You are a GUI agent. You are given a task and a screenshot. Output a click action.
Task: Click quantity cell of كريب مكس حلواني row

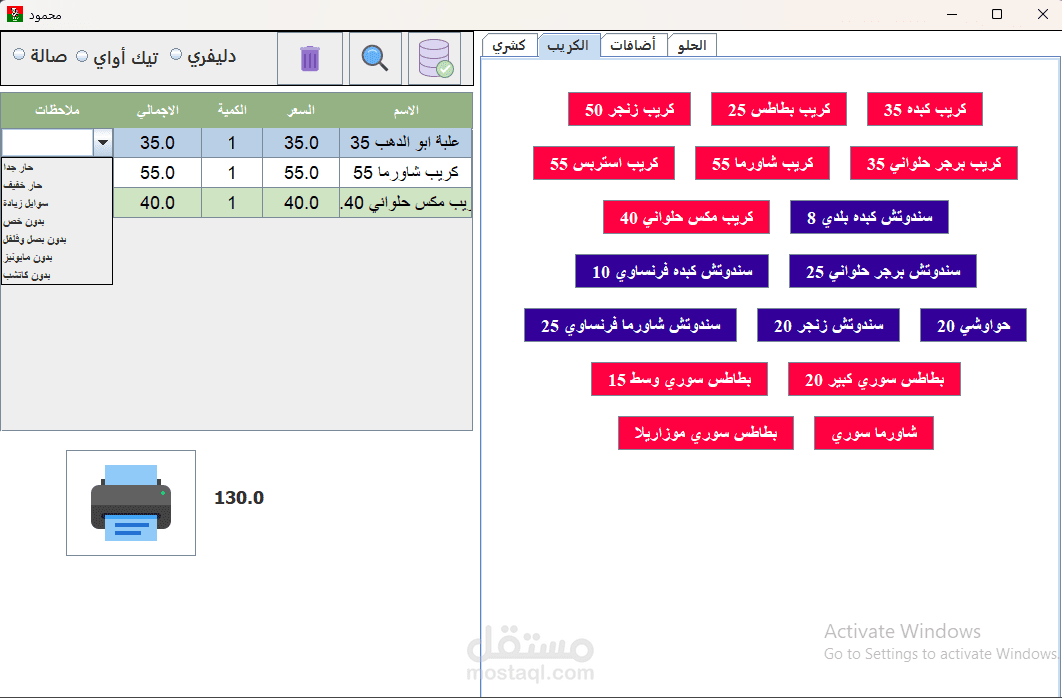[232, 202]
